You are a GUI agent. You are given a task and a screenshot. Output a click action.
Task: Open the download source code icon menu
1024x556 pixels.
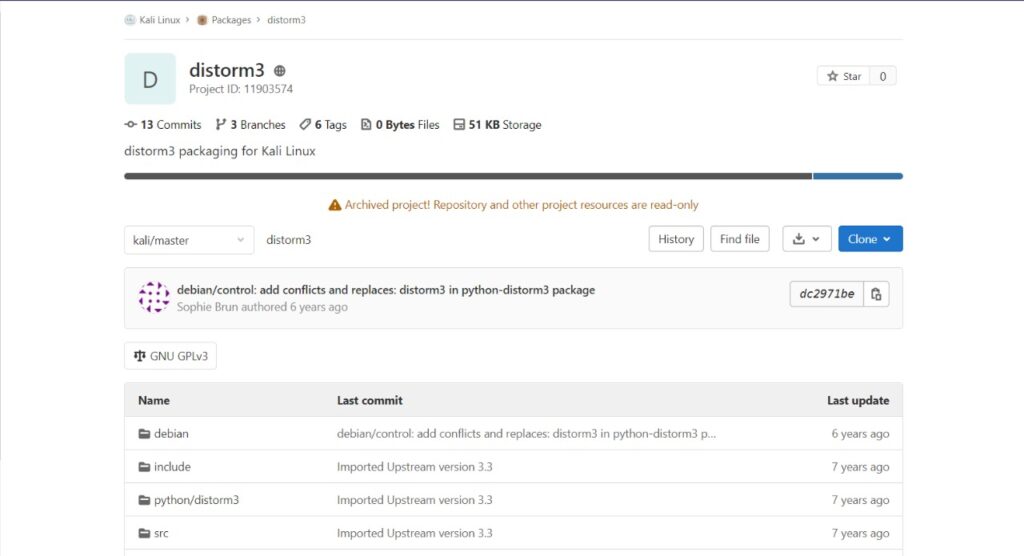point(807,239)
